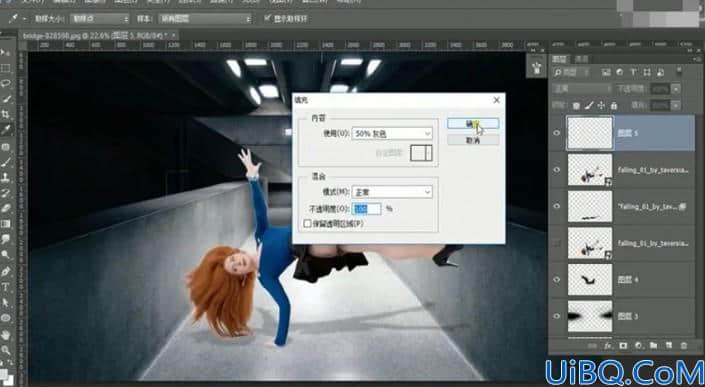705x387 pixels.
Task: Select the Move tool
Action: [5, 53]
